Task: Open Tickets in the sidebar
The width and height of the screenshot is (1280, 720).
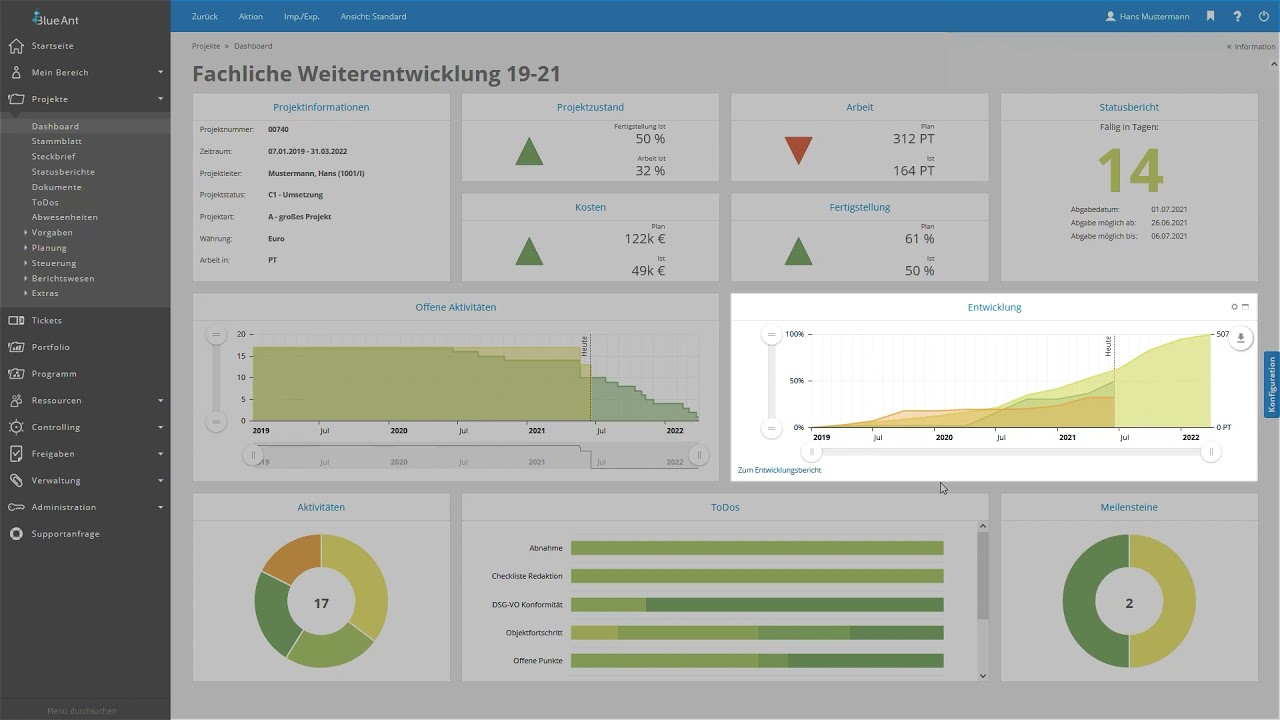Action: [46, 320]
